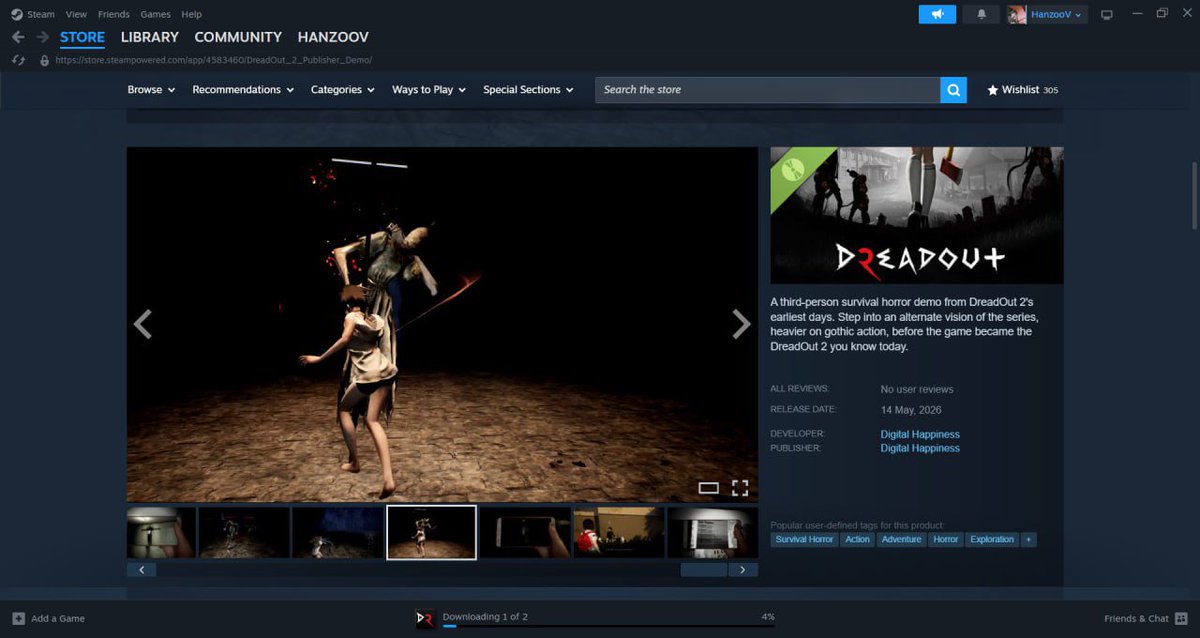Switch to the LIBRARY tab
This screenshot has width=1200, height=638.
(x=150, y=37)
